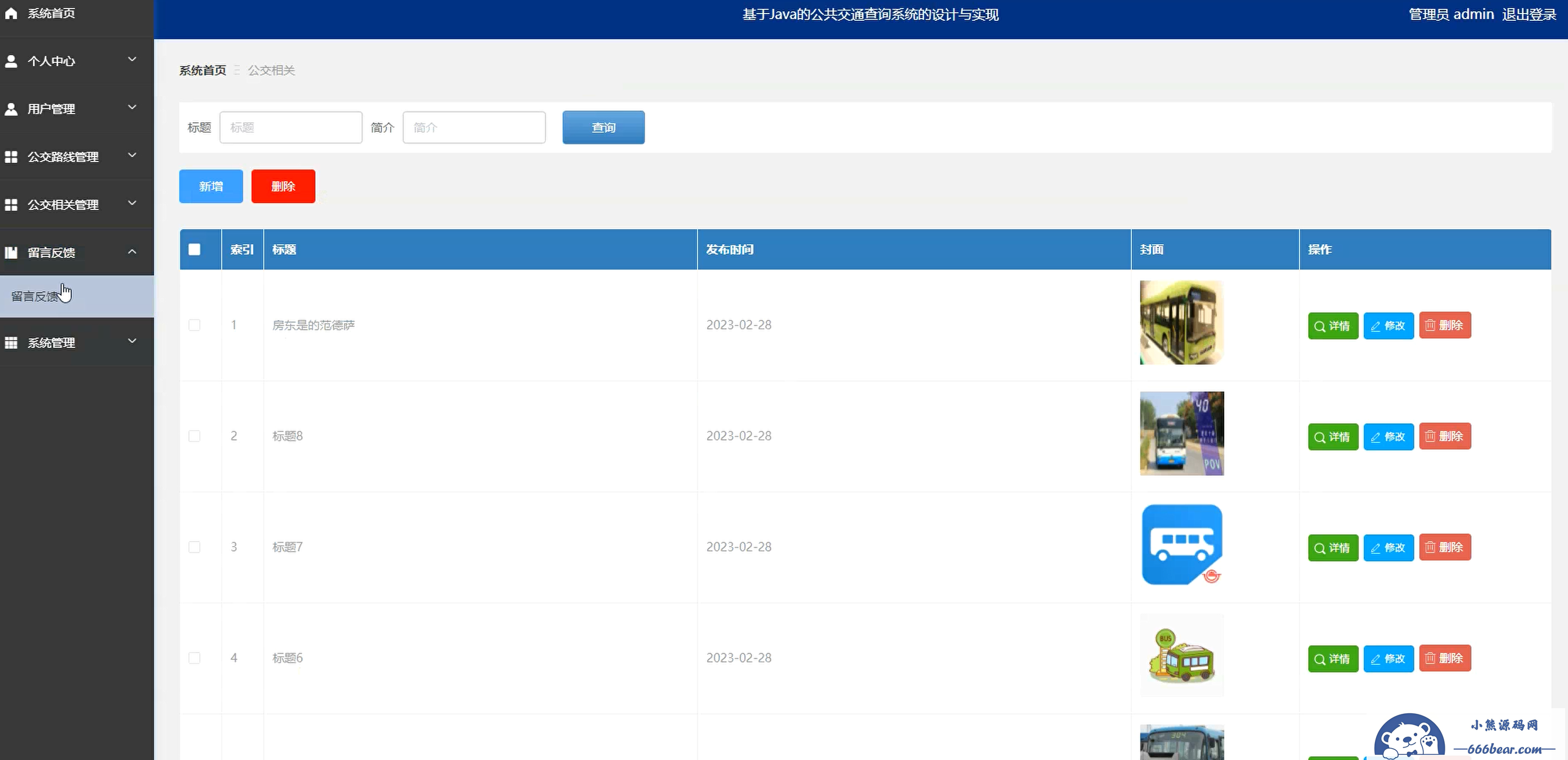
Task: Click the 新增 button
Action: [210, 186]
